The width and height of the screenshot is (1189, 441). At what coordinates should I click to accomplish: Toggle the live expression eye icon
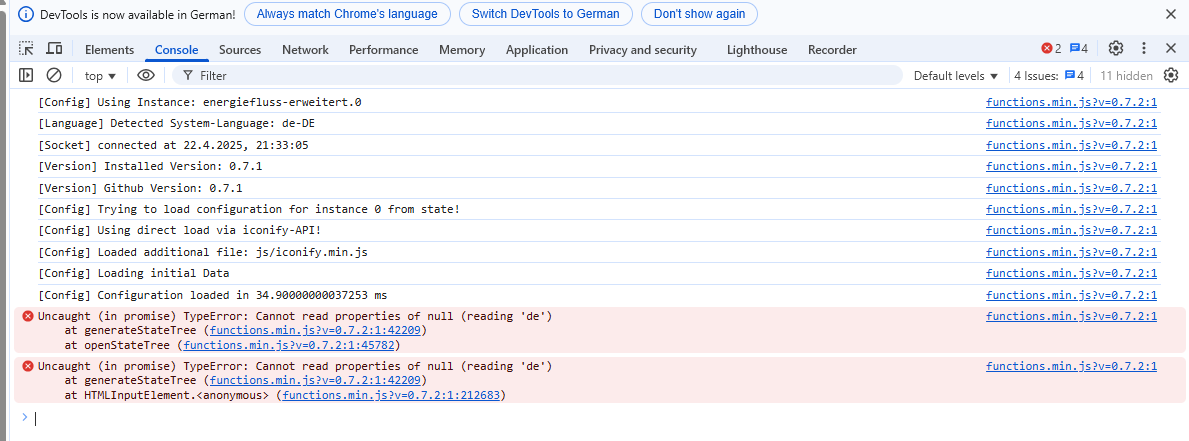coord(146,75)
